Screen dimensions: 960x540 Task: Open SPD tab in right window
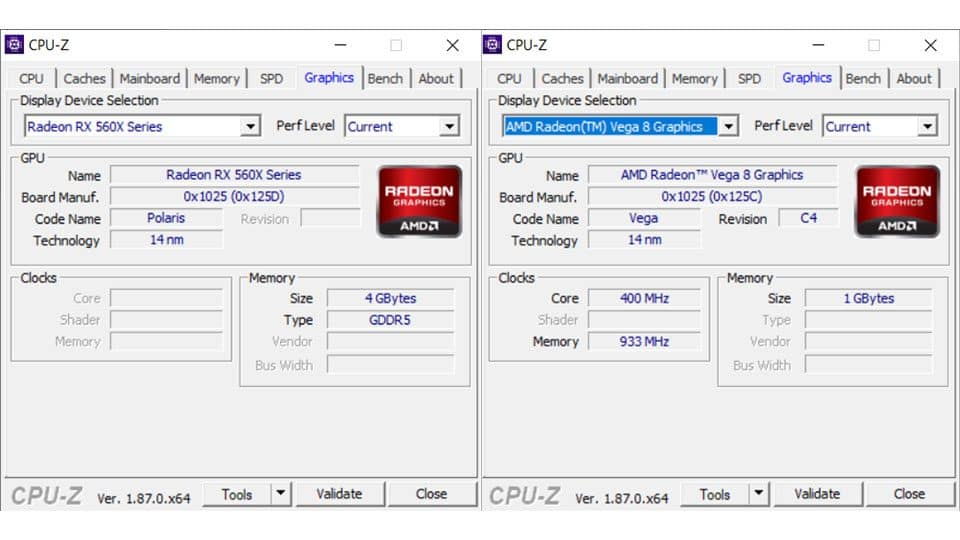point(749,79)
